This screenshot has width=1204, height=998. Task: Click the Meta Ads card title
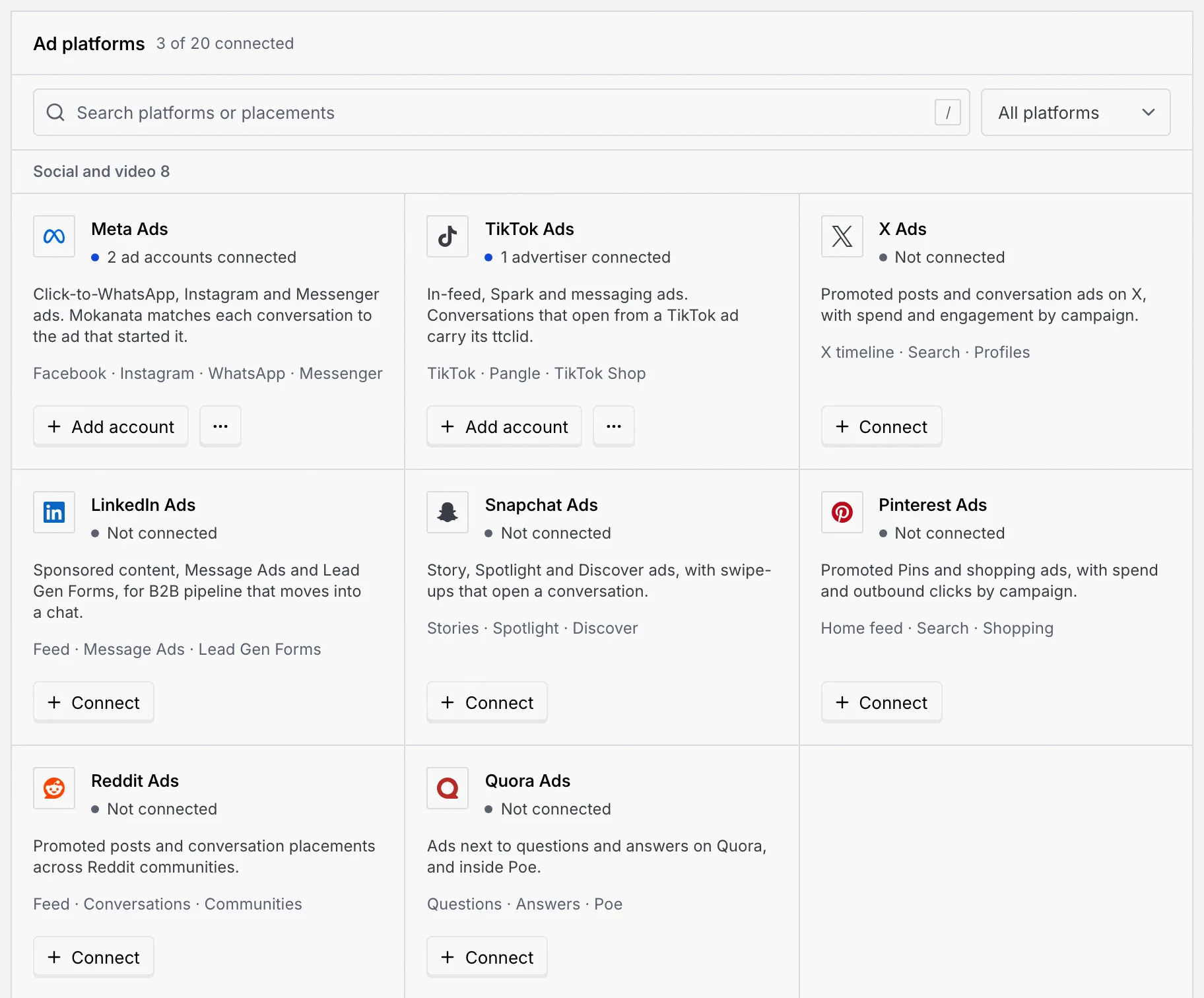[x=129, y=229]
